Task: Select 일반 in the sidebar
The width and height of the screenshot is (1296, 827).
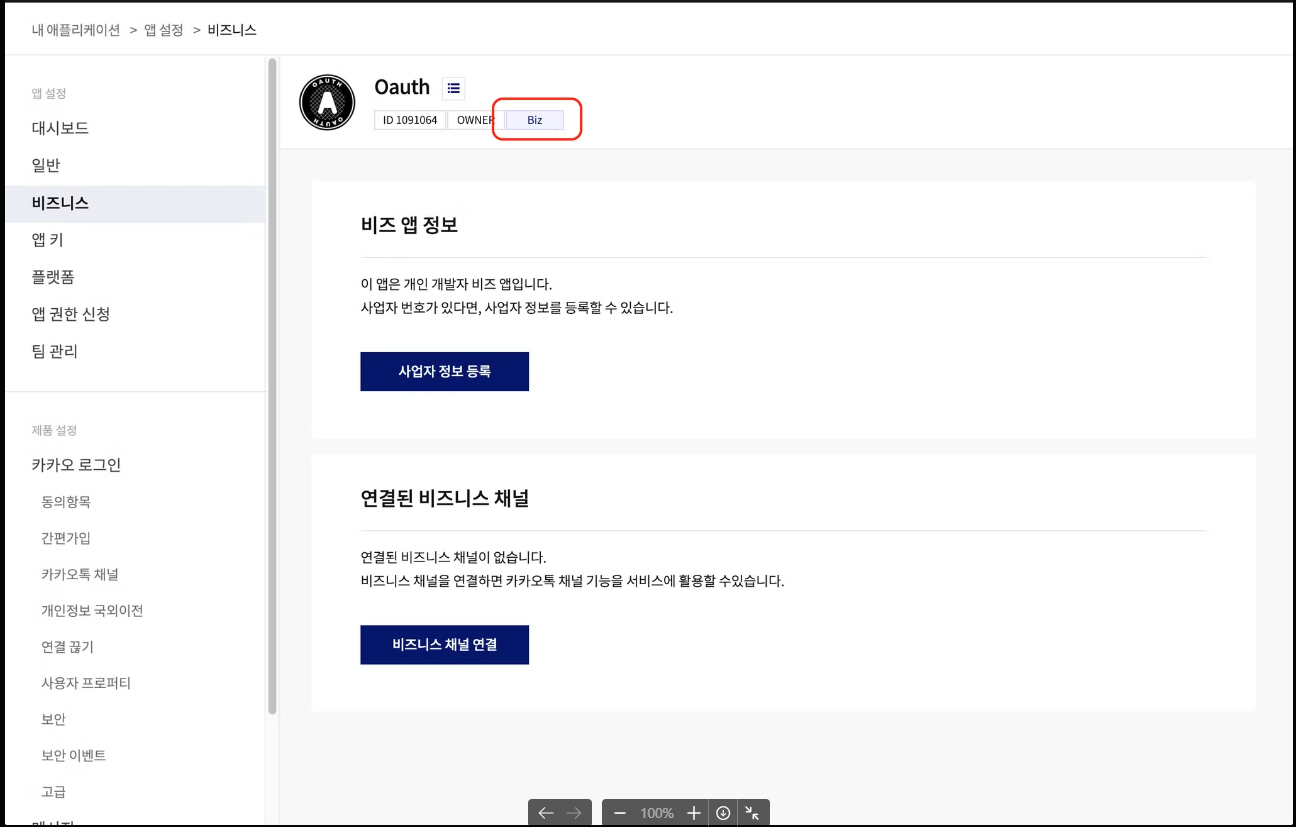Action: [46, 165]
